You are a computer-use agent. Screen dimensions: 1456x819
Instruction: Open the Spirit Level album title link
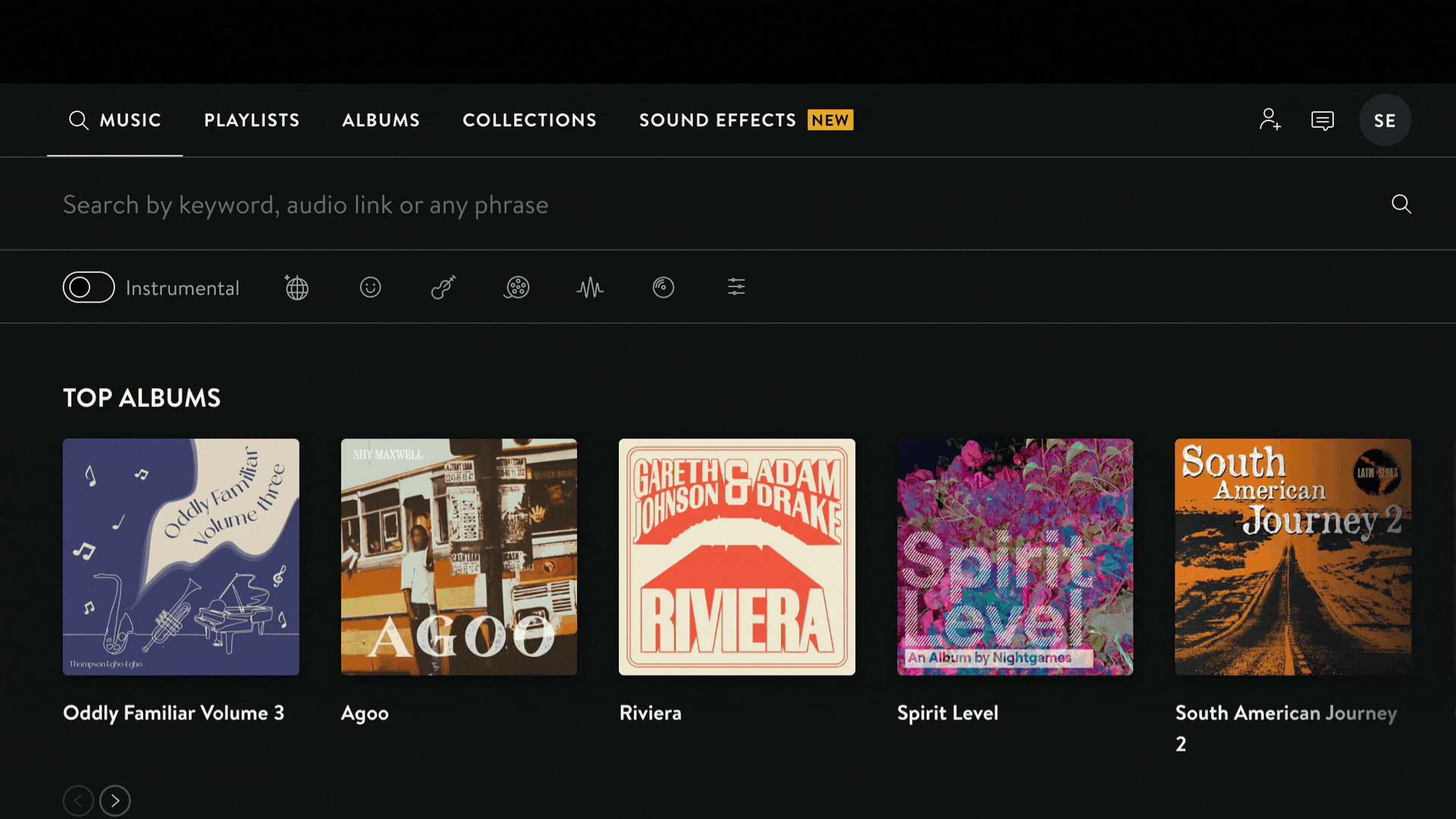(x=947, y=713)
